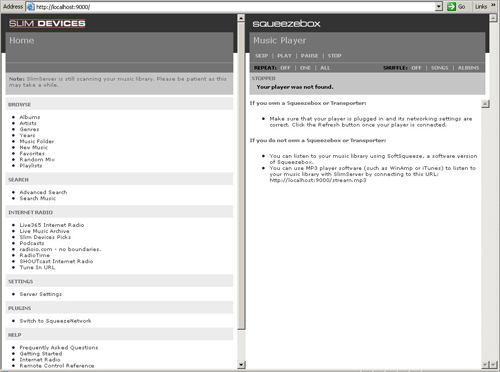Open the Search Music link
This screenshot has width=500, height=372.
coord(38,198)
